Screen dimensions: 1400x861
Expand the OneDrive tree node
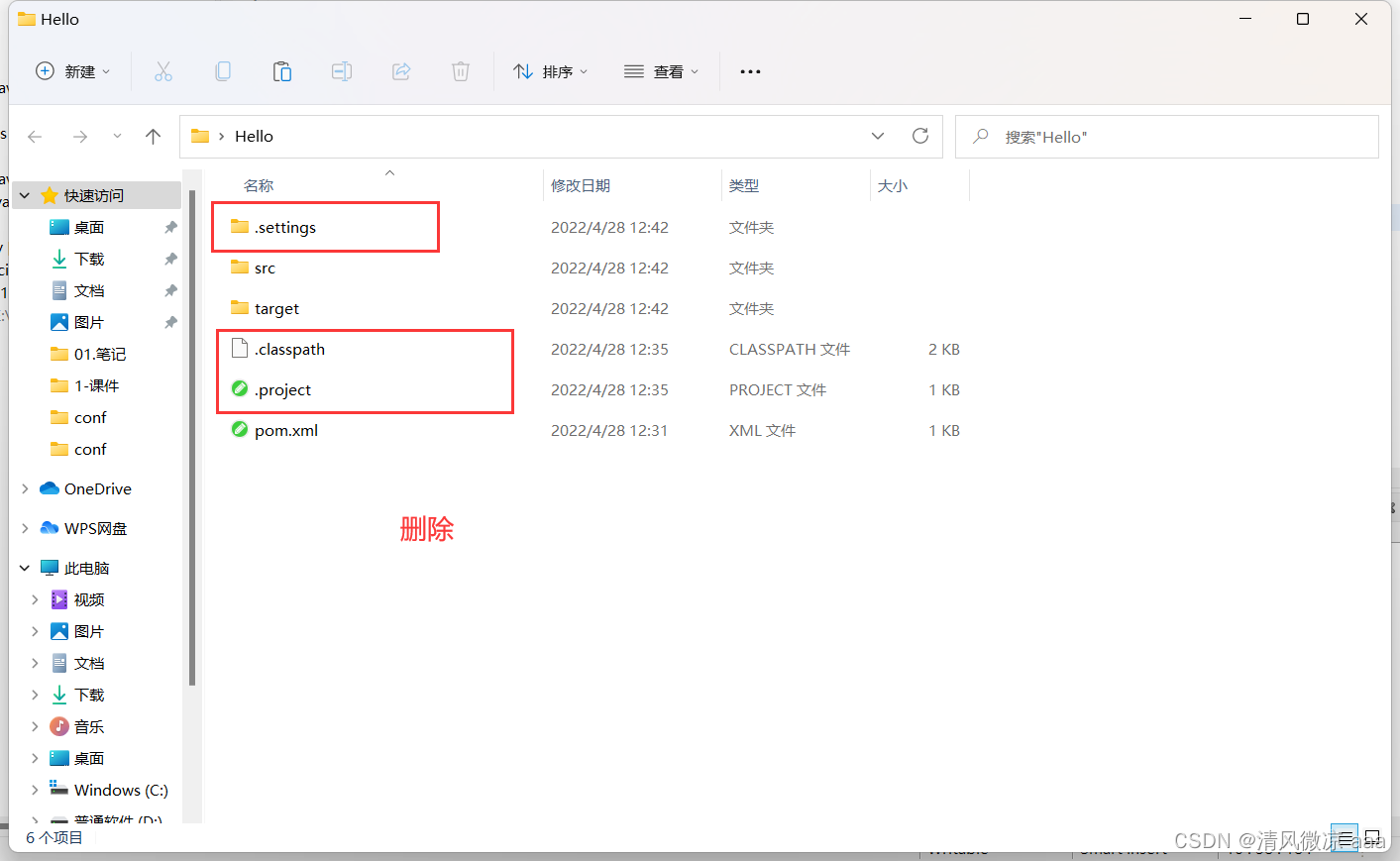pos(25,488)
